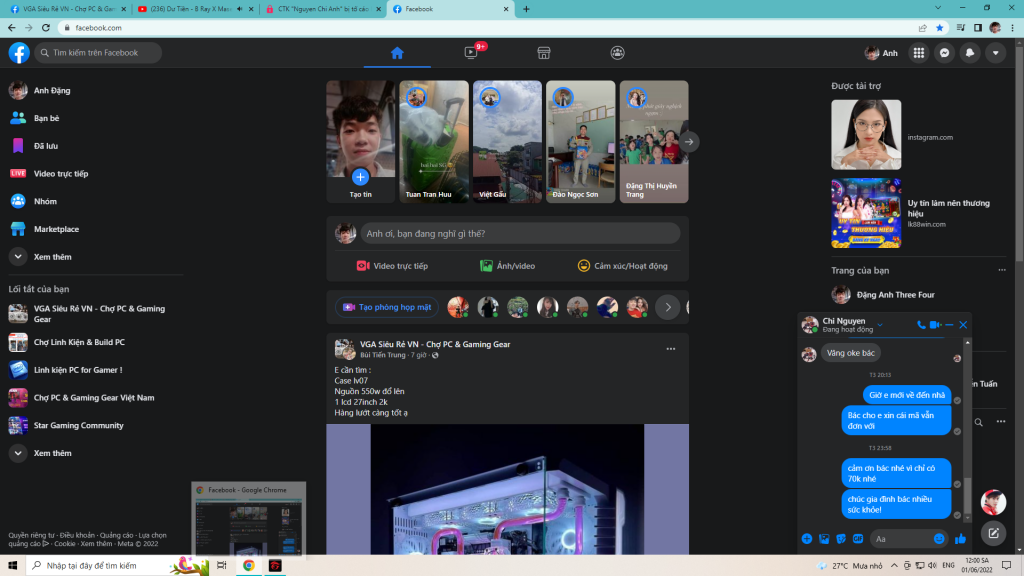1024x576 pixels.
Task: Click the 'bạn đang nghĩ gì thế' post box
Action: tap(520, 234)
